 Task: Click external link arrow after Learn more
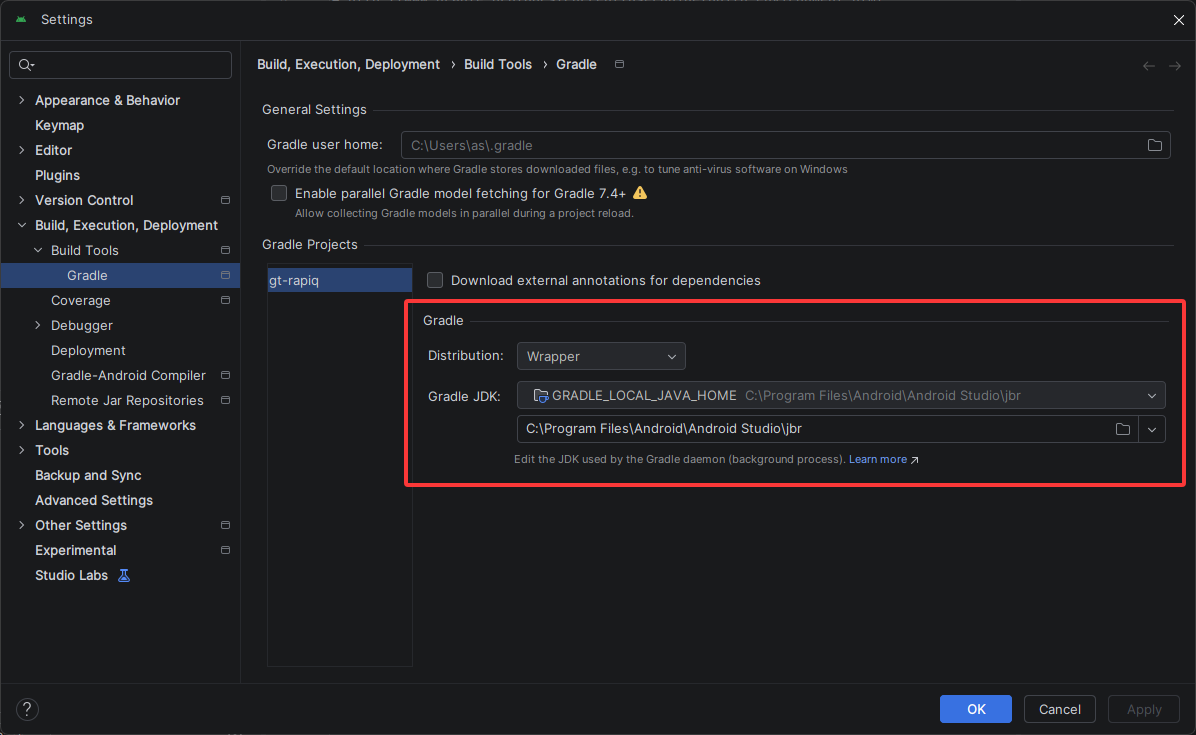[x=915, y=460]
